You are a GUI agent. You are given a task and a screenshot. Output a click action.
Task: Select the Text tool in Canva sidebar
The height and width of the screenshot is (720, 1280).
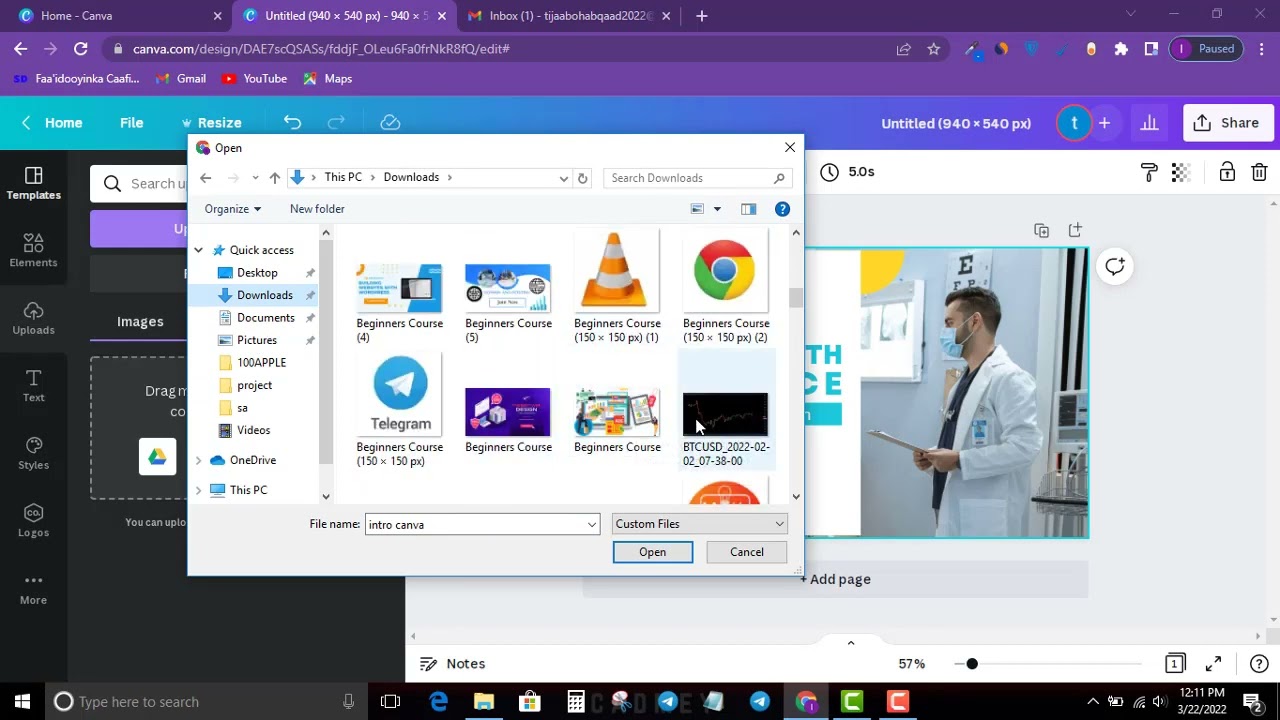coord(33,385)
